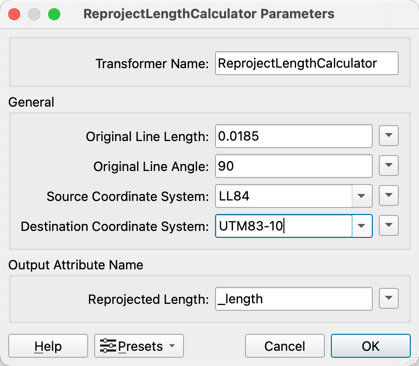Click the Destination Coordinate System UTM83-10 field
Image resolution: width=419 pixels, height=366 pixels.
284,226
